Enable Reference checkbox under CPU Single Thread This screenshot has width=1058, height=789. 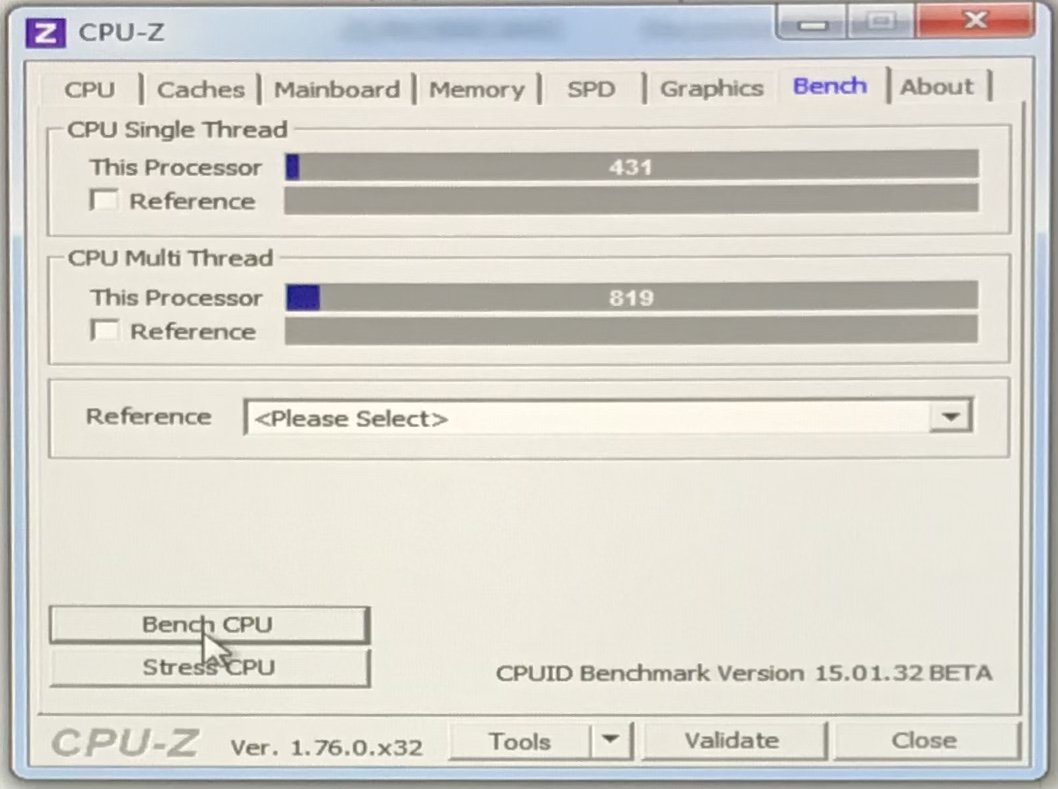(x=103, y=200)
